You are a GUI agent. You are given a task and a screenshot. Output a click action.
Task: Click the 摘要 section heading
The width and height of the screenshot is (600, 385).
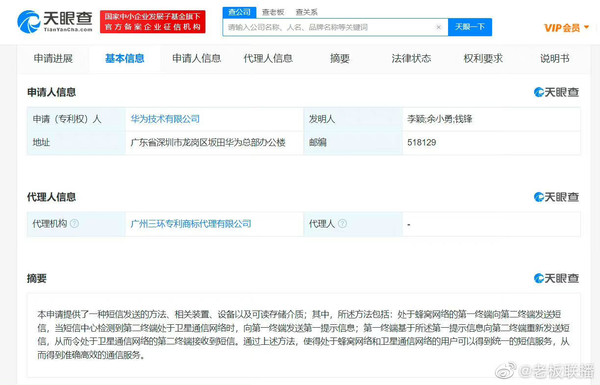tap(37, 279)
